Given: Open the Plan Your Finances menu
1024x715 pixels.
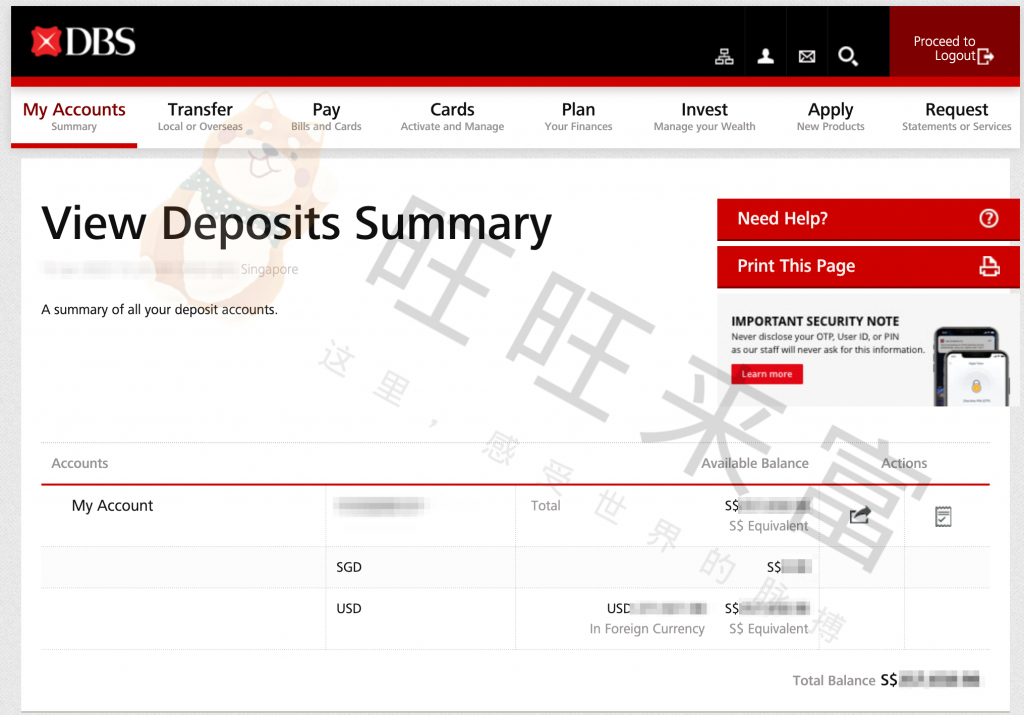Looking at the screenshot, I should point(578,116).
